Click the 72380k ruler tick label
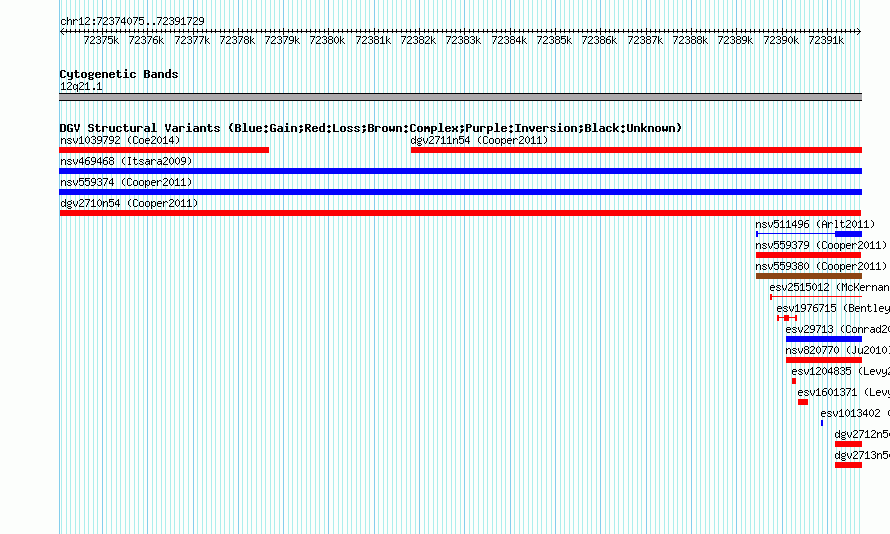 pyautogui.click(x=327, y=40)
